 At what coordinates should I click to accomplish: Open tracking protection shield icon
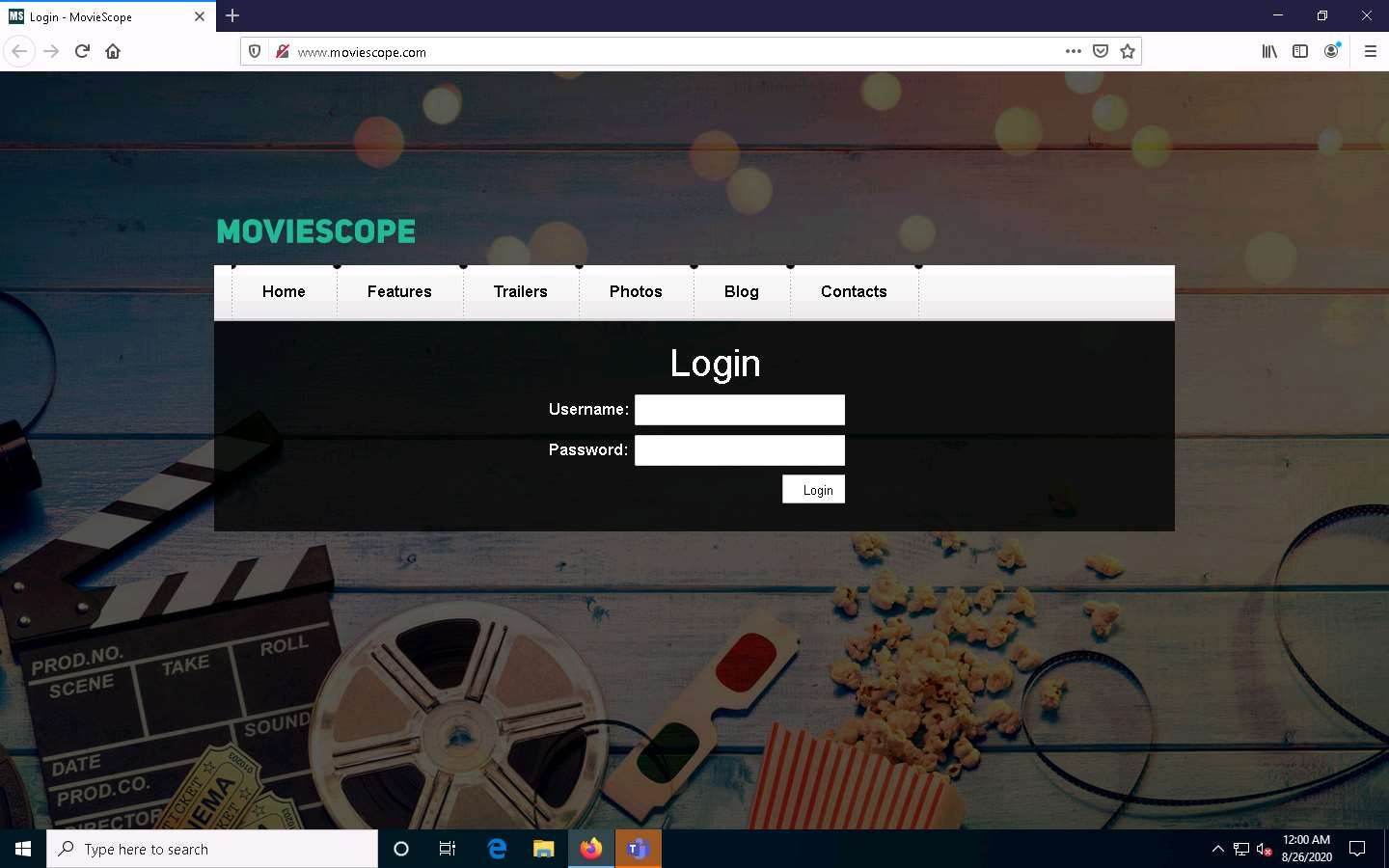[x=255, y=52]
